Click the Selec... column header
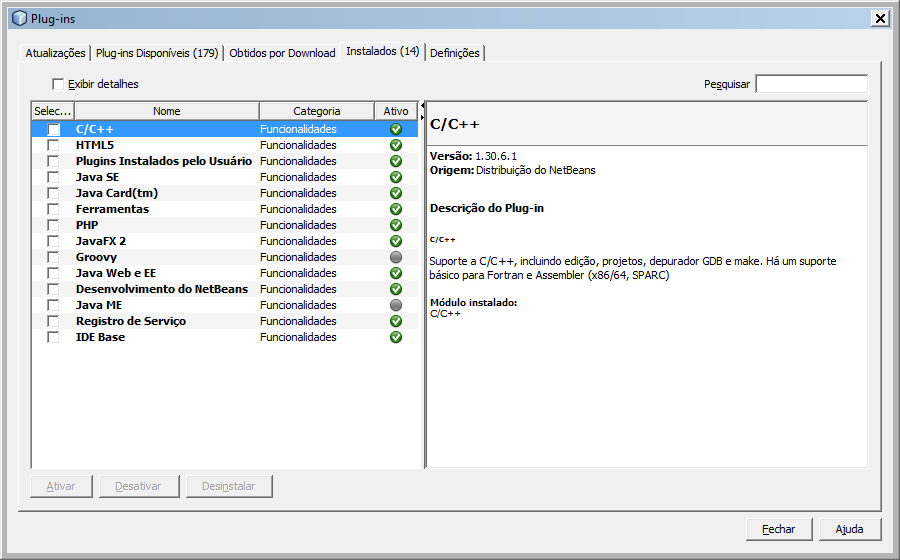Viewport: 900px width, 560px height. 53,111
